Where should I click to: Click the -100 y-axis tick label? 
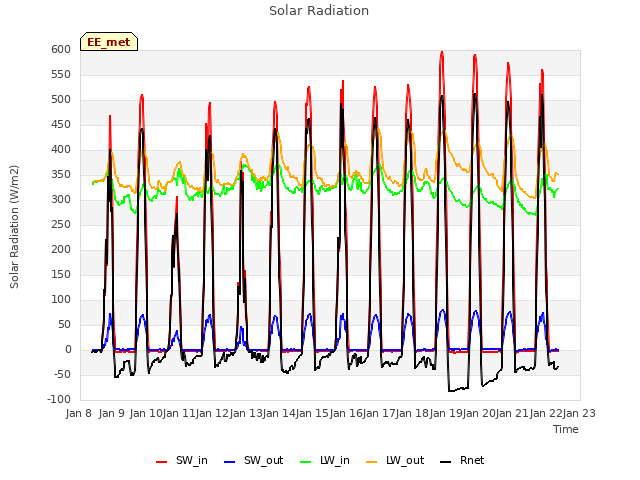[x=59, y=400]
